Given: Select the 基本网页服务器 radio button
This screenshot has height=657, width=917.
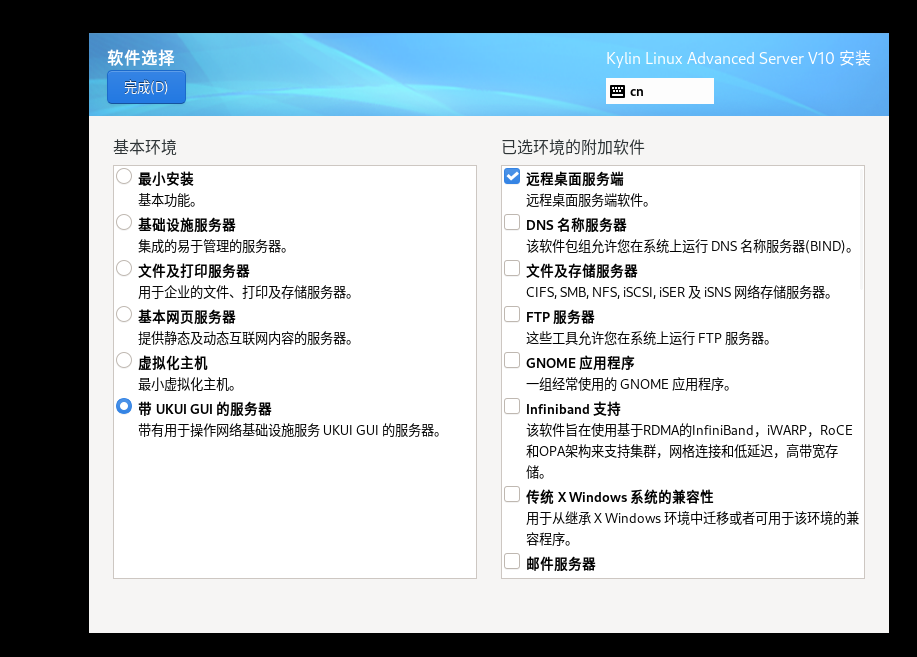Looking at the screenshot, I should 124,314.
